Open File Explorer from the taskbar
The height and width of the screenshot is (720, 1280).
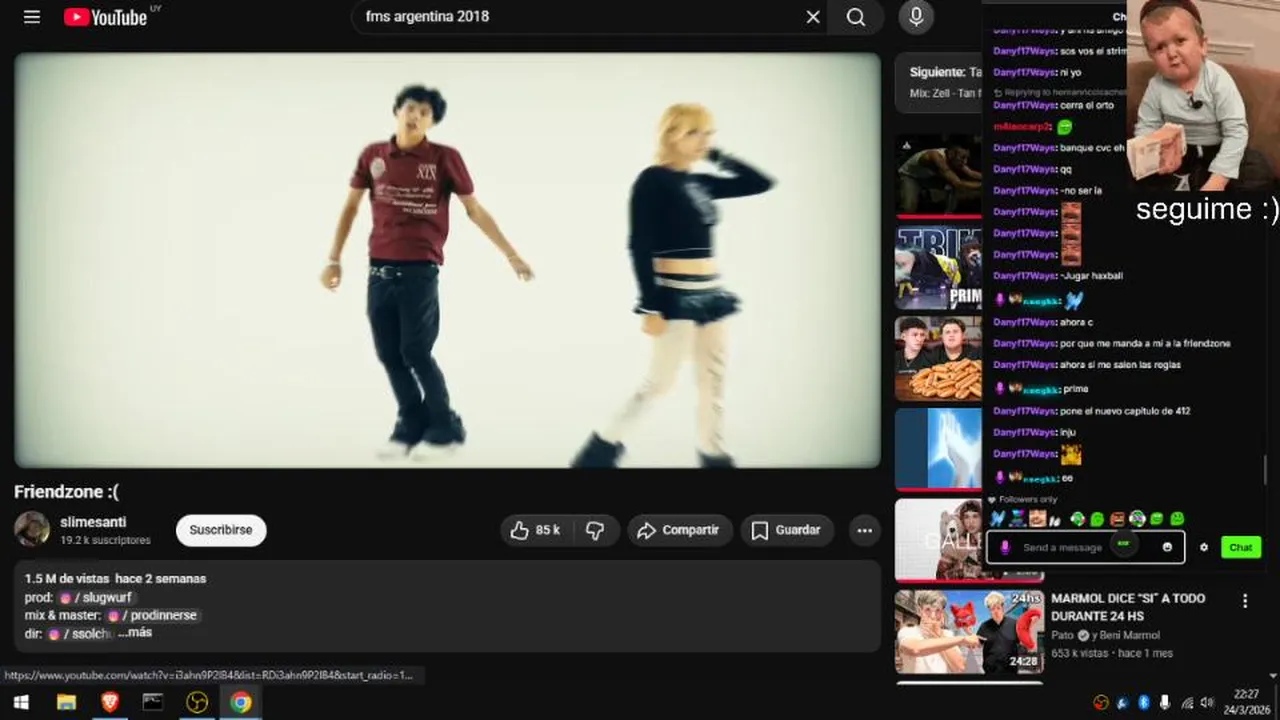click(x=66, y=702)
